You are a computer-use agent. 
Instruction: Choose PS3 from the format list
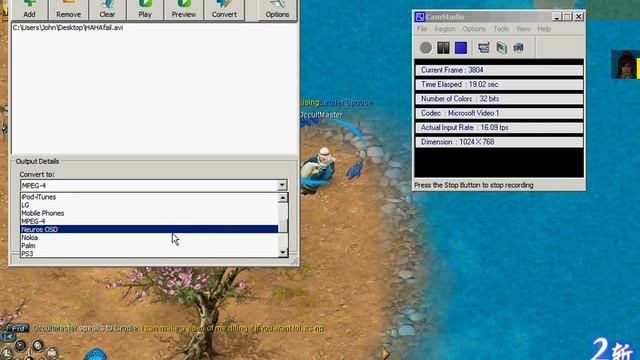pos(149,253)
